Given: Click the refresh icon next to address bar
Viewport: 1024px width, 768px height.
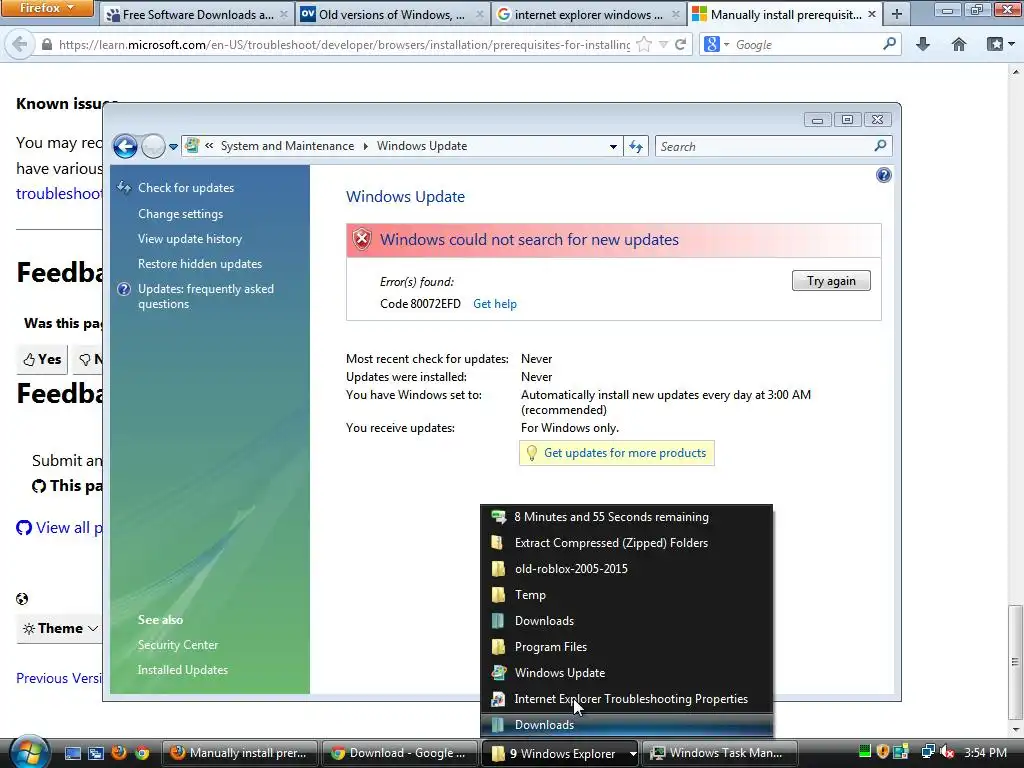Looking at the screenshot, I should [636, 146].
